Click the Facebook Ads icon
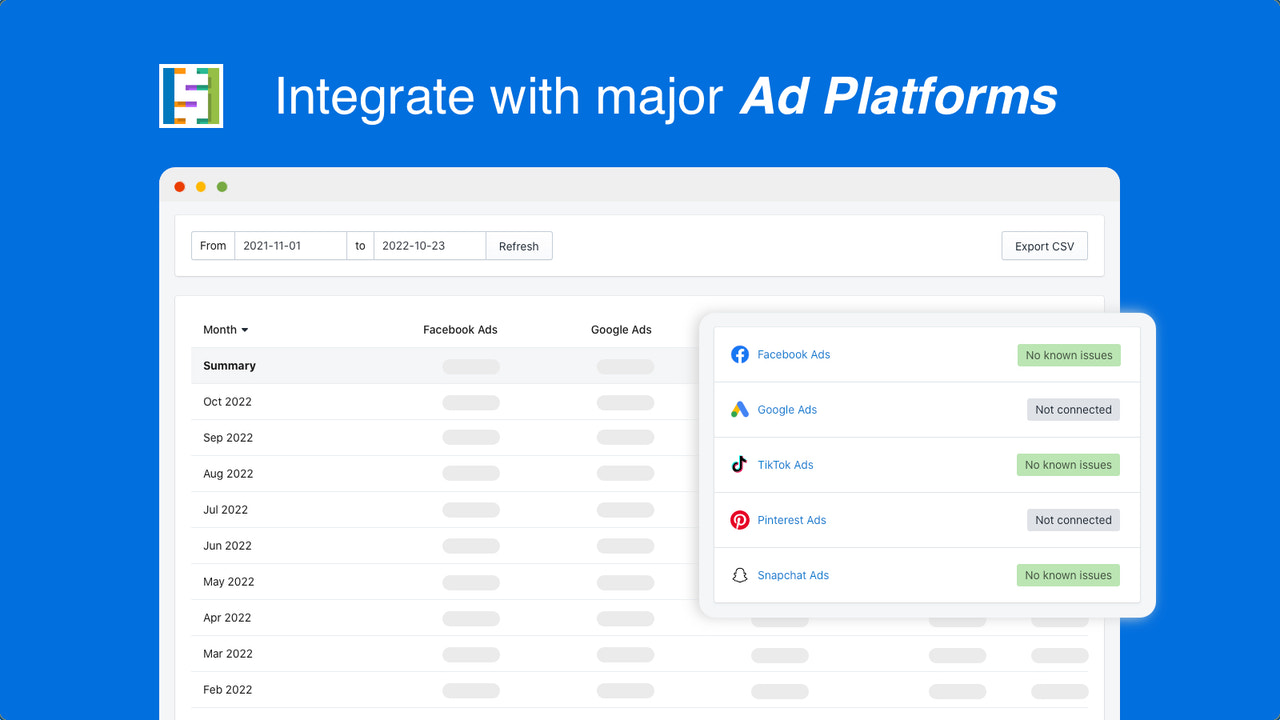Image resolution: width=1280 pixels, height=720 pixels. tap(740, 354)
